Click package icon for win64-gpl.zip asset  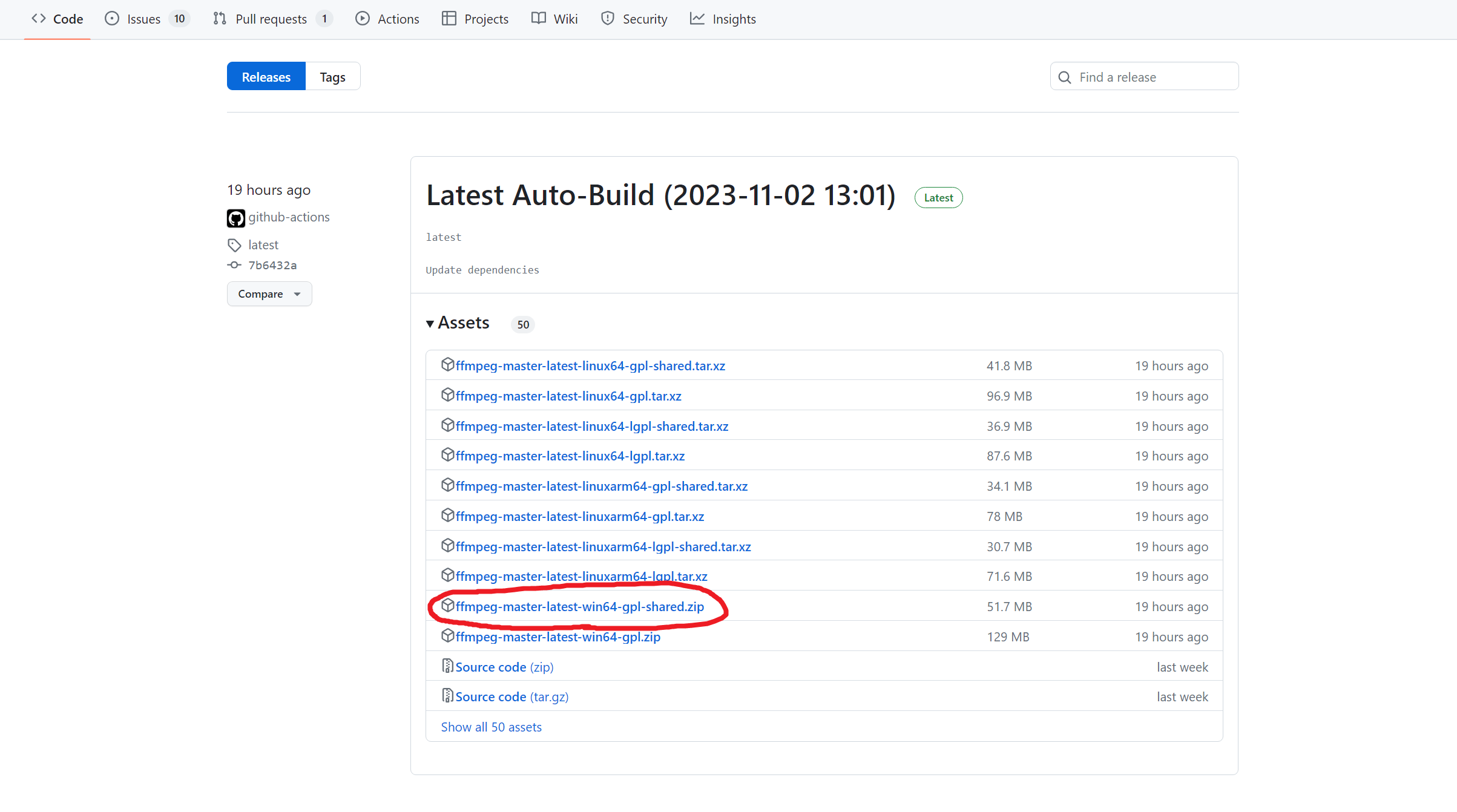[x=447, y=636]
